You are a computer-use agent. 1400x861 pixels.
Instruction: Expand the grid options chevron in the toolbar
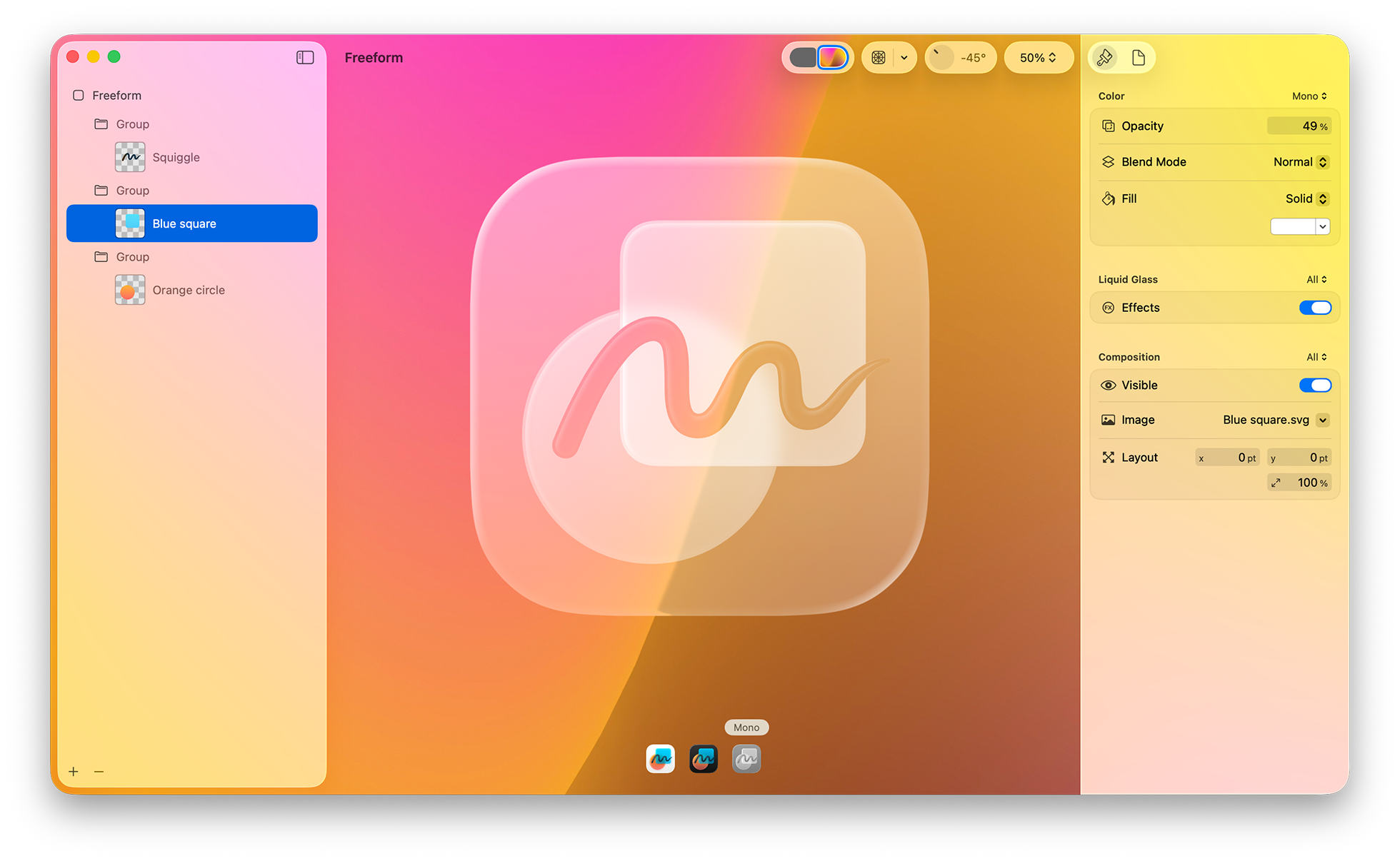coord(904,57)
